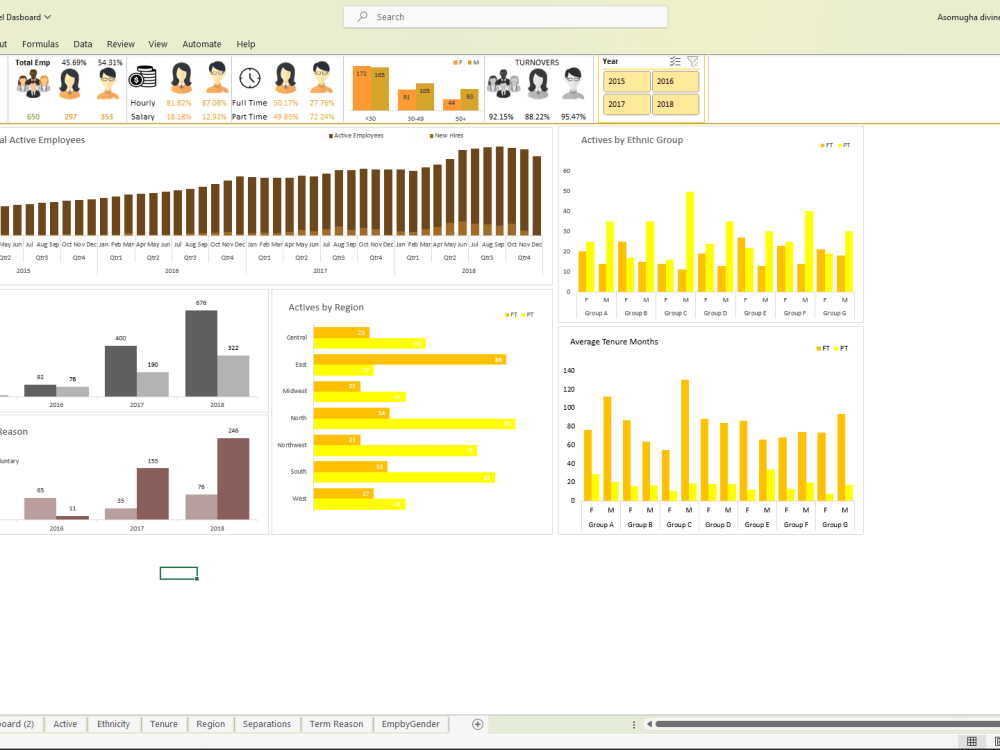Open the Formulas ribbon tab
The image size is (1000, 750).
pyautogui.click(x=40, y=44)
